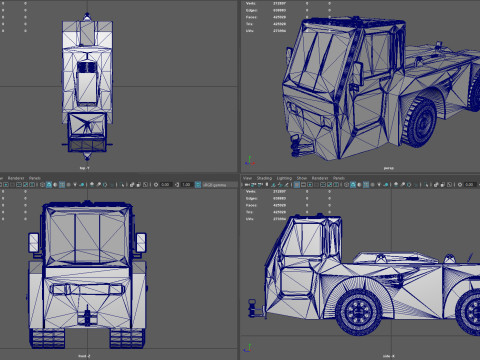Click "Verts:" HUD label in perspective viewport

click(x=251, y=3)
